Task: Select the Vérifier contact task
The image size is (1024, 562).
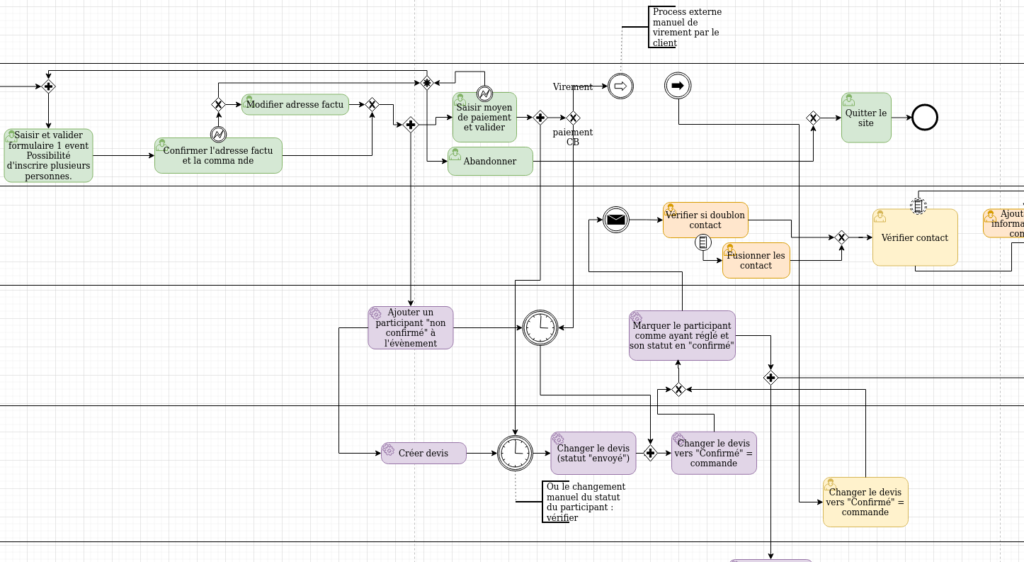Action: pyautogui.click(x=915, y=238)
